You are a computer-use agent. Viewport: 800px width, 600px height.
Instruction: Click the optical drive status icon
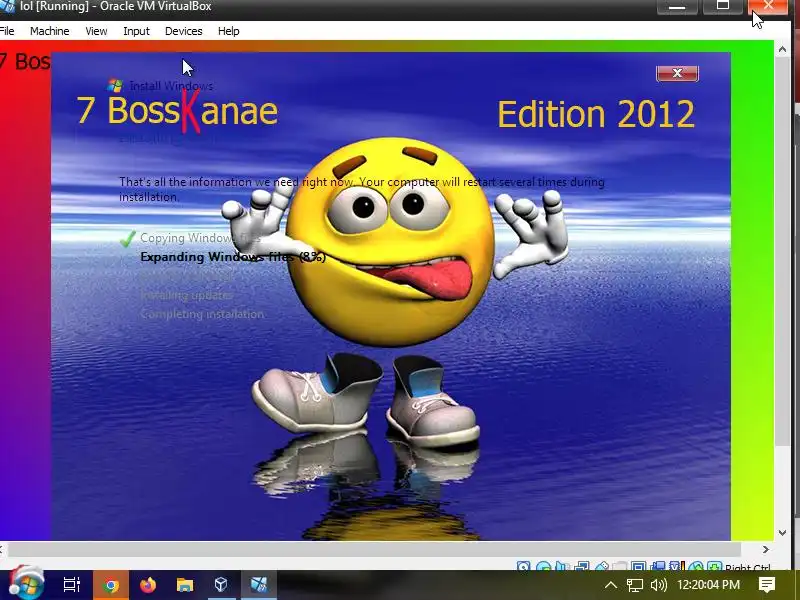543,566
